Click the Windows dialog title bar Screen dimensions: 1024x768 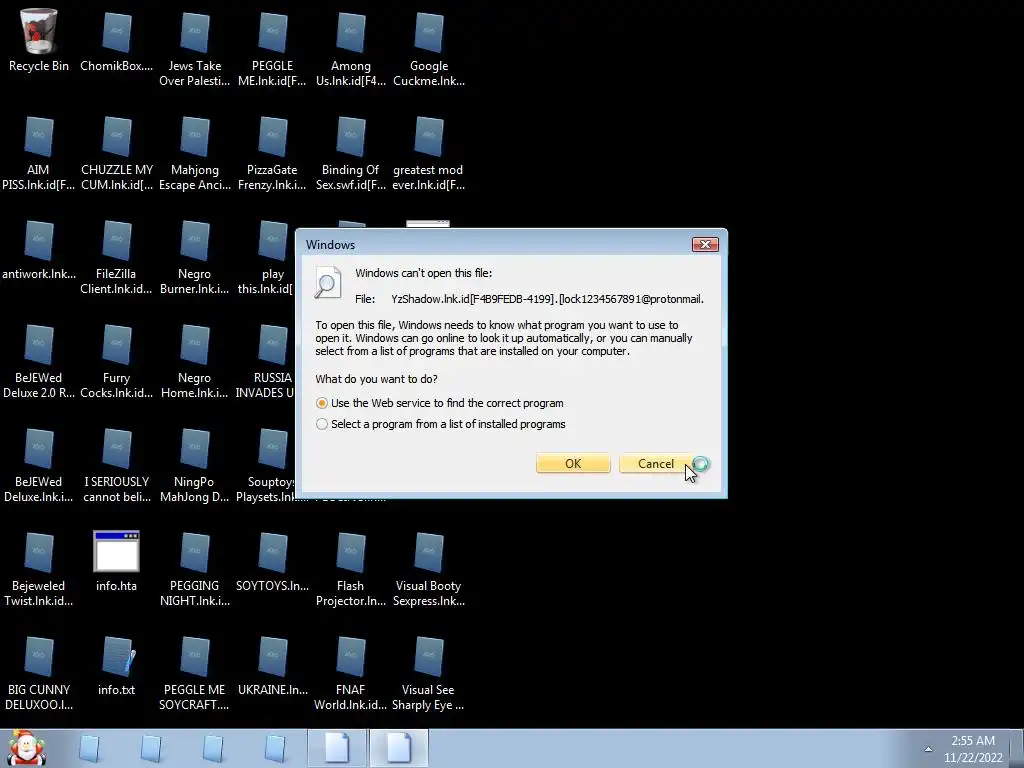click(496, 244)
